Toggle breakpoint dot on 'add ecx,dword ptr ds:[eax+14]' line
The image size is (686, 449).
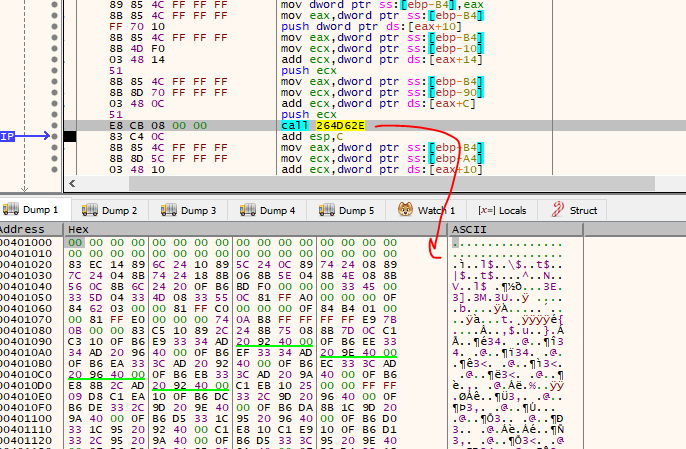pyautogui.click(x=54, y=60)
